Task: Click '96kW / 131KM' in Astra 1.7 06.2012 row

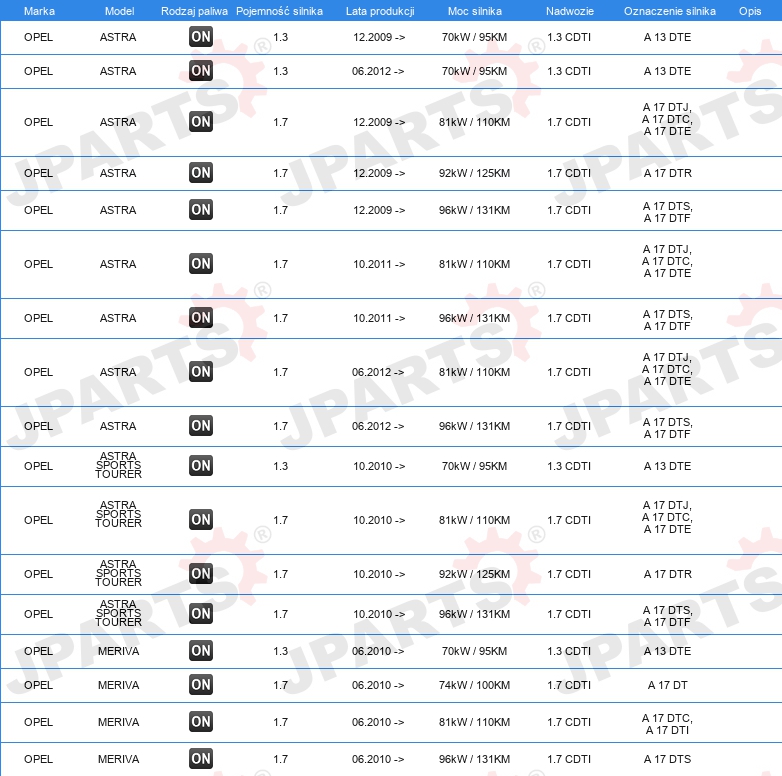Action: click(x=474, y=426)
